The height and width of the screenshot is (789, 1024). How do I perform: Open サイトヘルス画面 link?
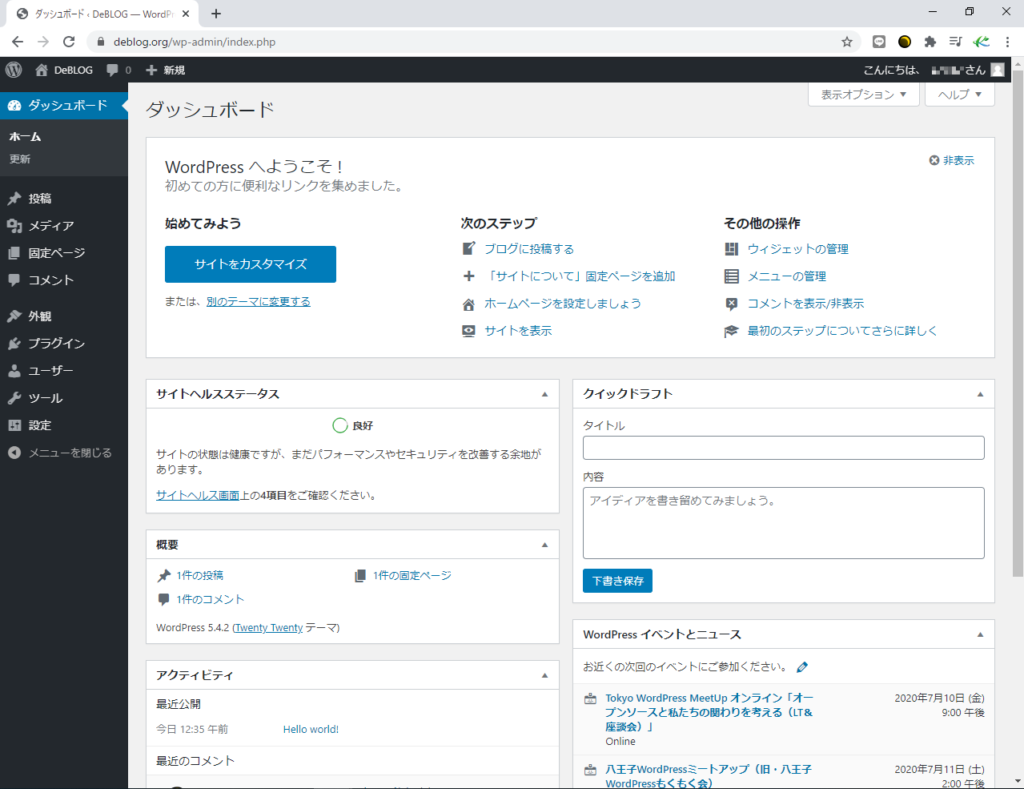(x=197, y=495)
